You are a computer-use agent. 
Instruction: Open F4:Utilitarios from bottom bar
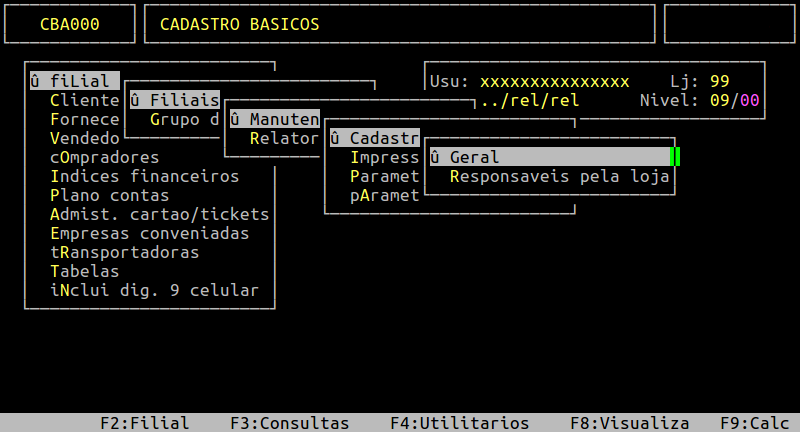[x=459, y=423]
